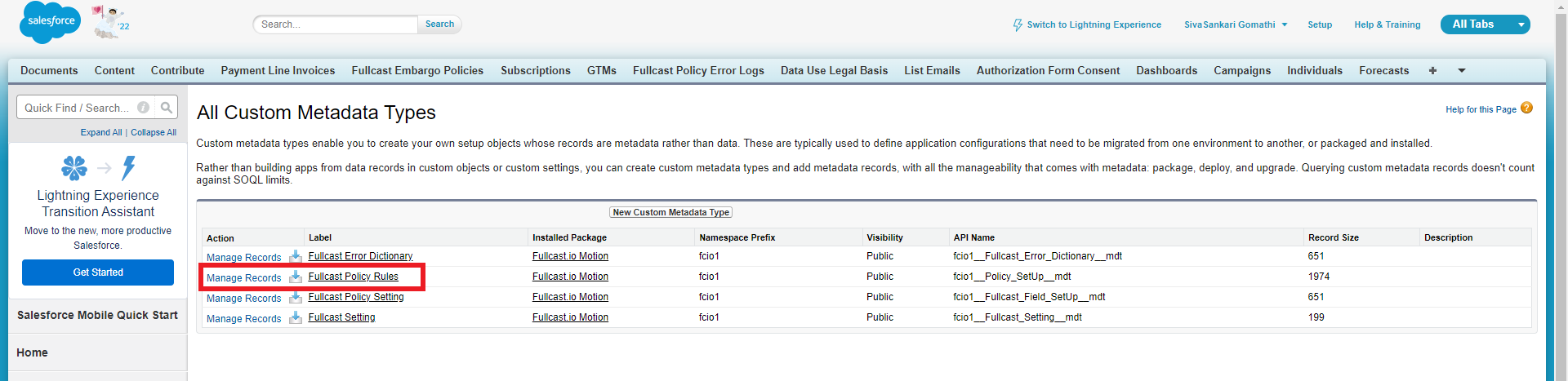Image resolution: width=1568 pixels, height=381 pixels.
Task: Click the Record Size value 1974
Action: tap(1319, 277)
